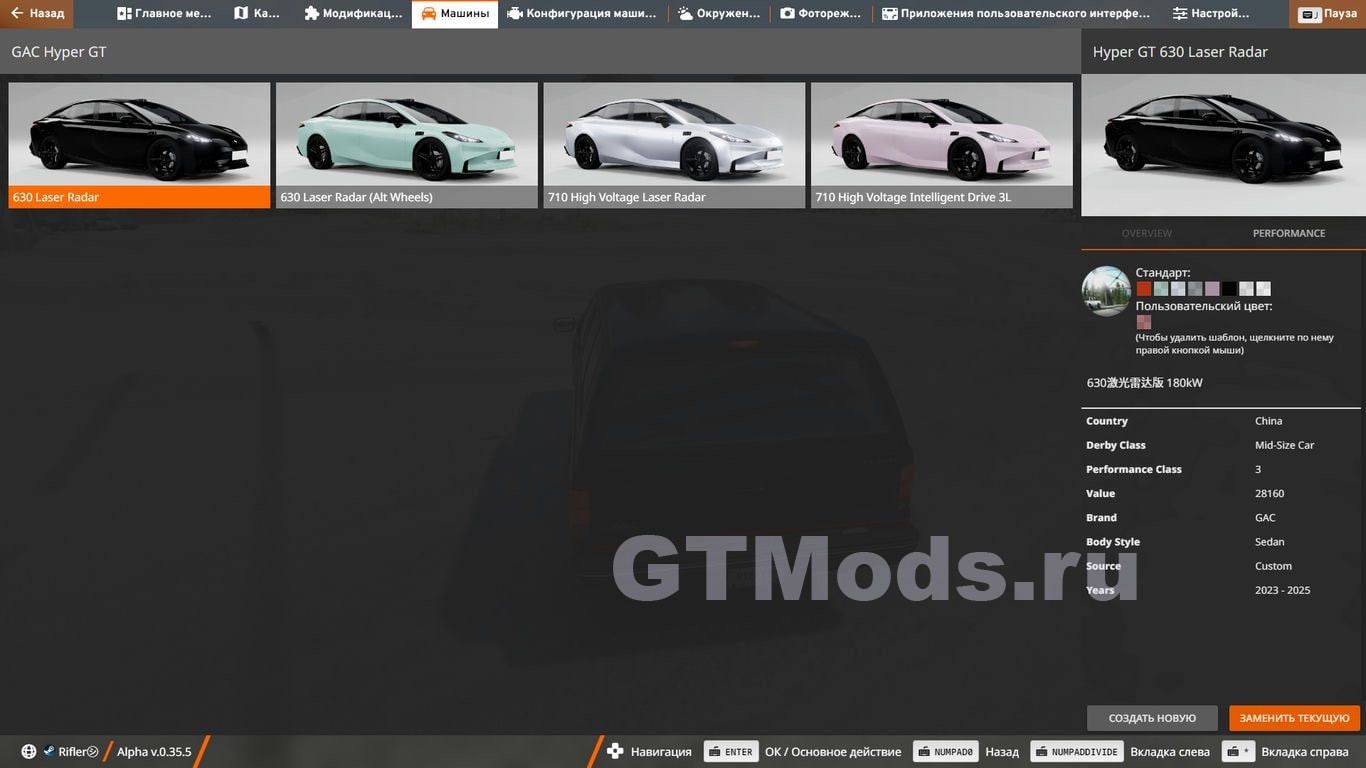1366x768 pixels.
Task: Click the Steam icon next to Rifler
Action: 48,752
